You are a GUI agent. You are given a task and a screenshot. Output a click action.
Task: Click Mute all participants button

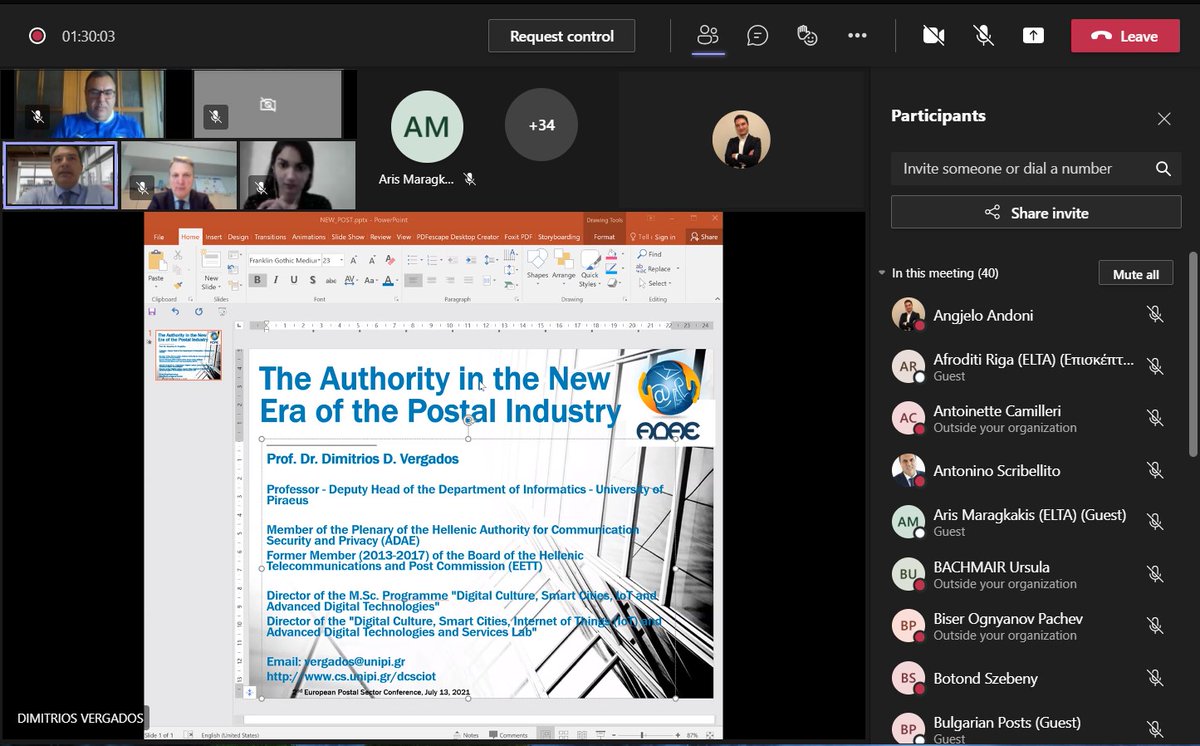point(1136,273)
